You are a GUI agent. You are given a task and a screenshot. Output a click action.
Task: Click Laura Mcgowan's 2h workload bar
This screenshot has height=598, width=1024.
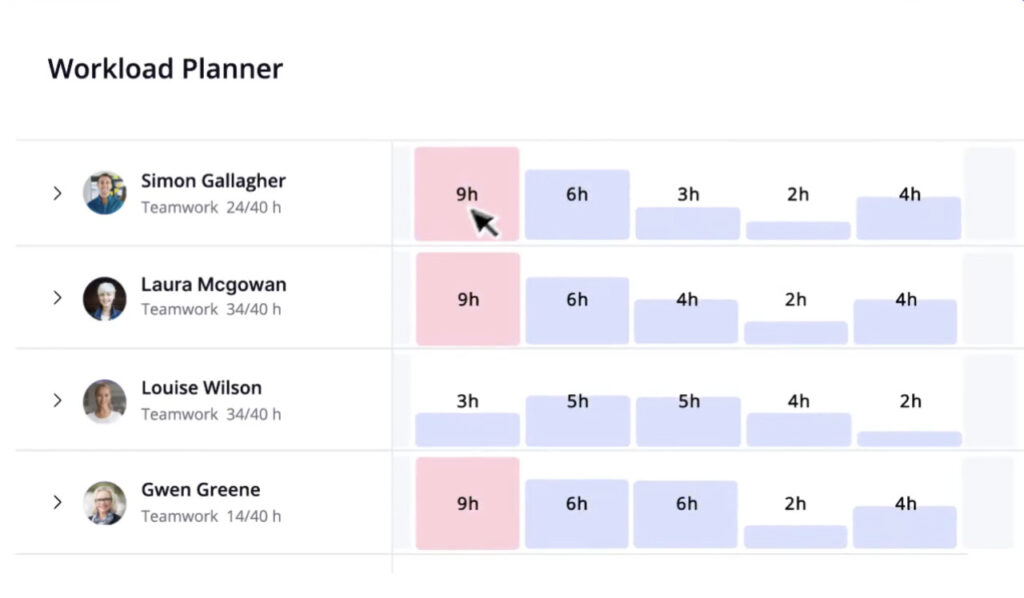[796, 332]
